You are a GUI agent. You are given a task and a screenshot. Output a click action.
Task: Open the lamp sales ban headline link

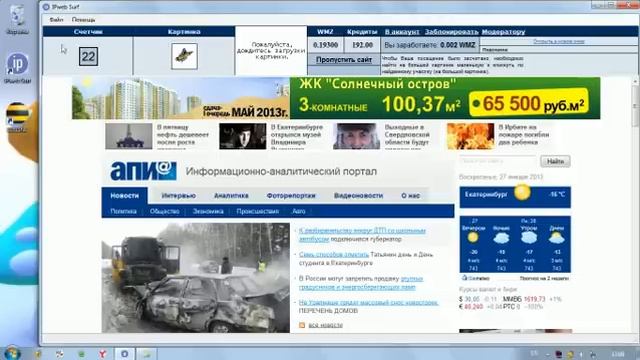[x=361, y=283]
